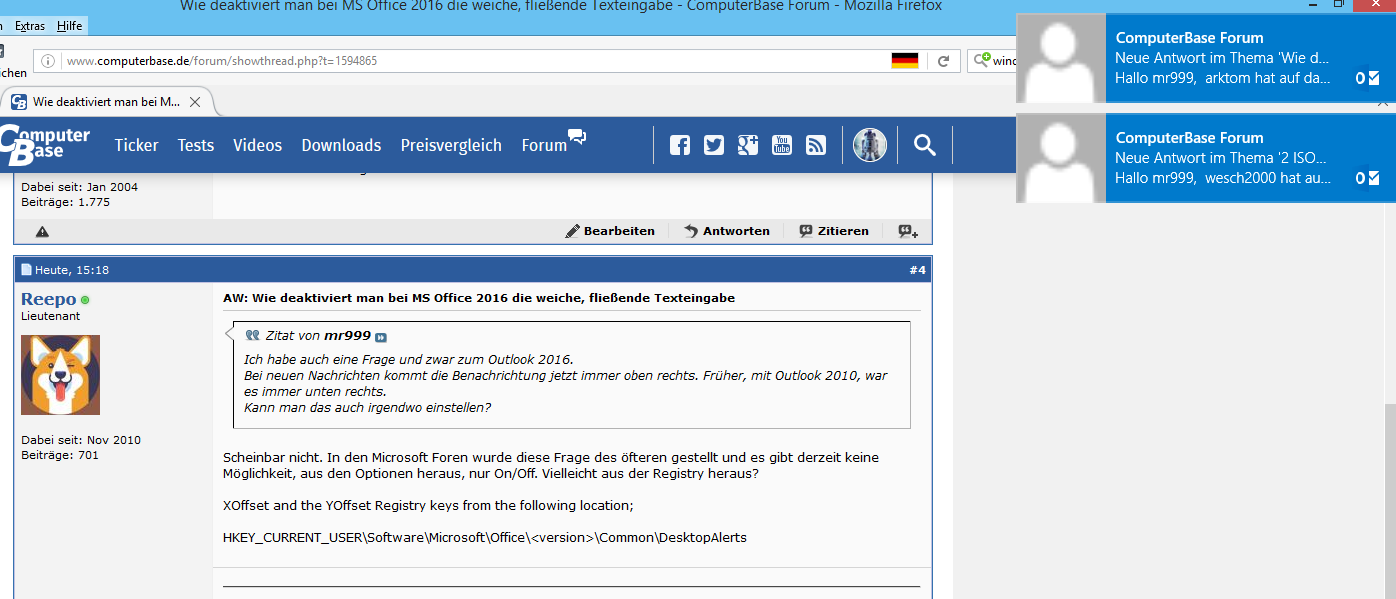This screenshot has width=1396, height=599.
Task: Go to Tests section
Action: (196, 145)
